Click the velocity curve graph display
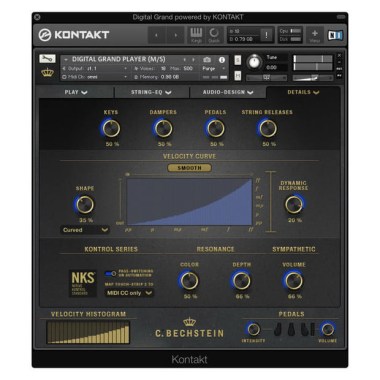 pos(189,202)
